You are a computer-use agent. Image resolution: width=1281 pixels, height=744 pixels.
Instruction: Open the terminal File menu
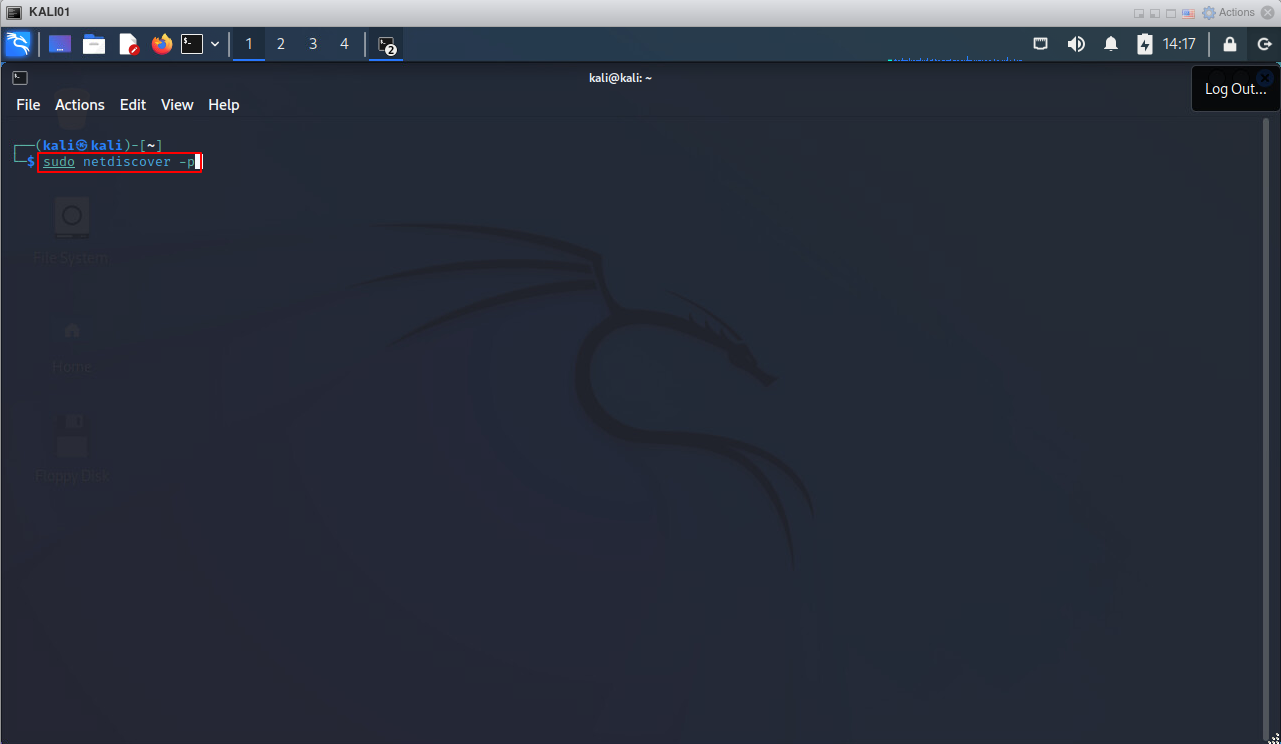coord(28,105)
